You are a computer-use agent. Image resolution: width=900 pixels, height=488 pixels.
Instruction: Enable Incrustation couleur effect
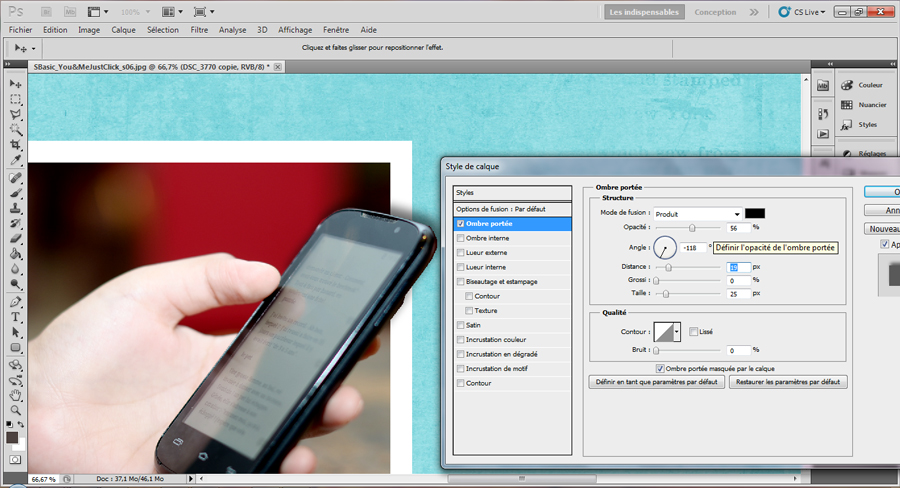coord(460,339)
